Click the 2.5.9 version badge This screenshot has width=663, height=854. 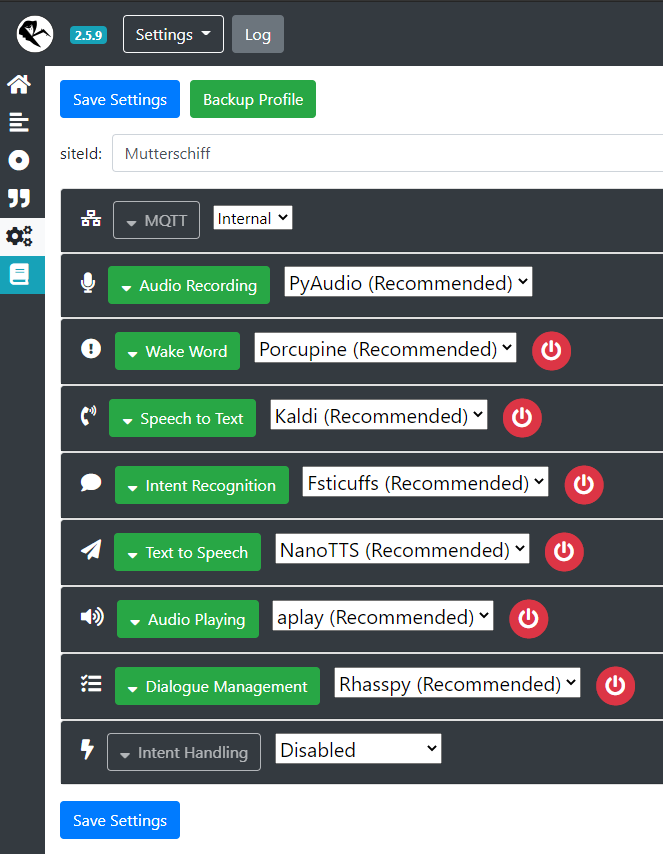pyautogui.click(x=88, y=35)
